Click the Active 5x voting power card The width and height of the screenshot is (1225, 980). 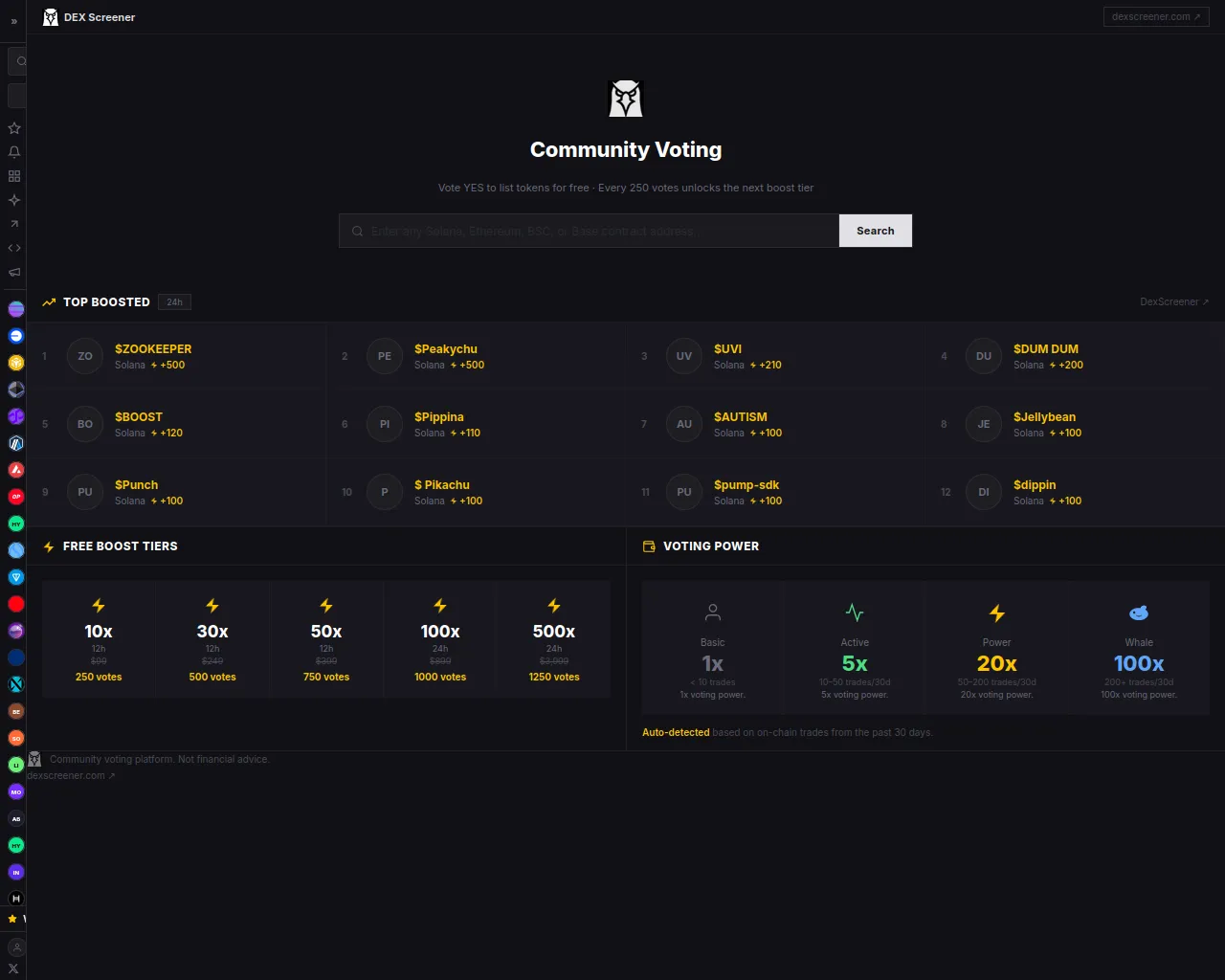click(x=855, y=648)
